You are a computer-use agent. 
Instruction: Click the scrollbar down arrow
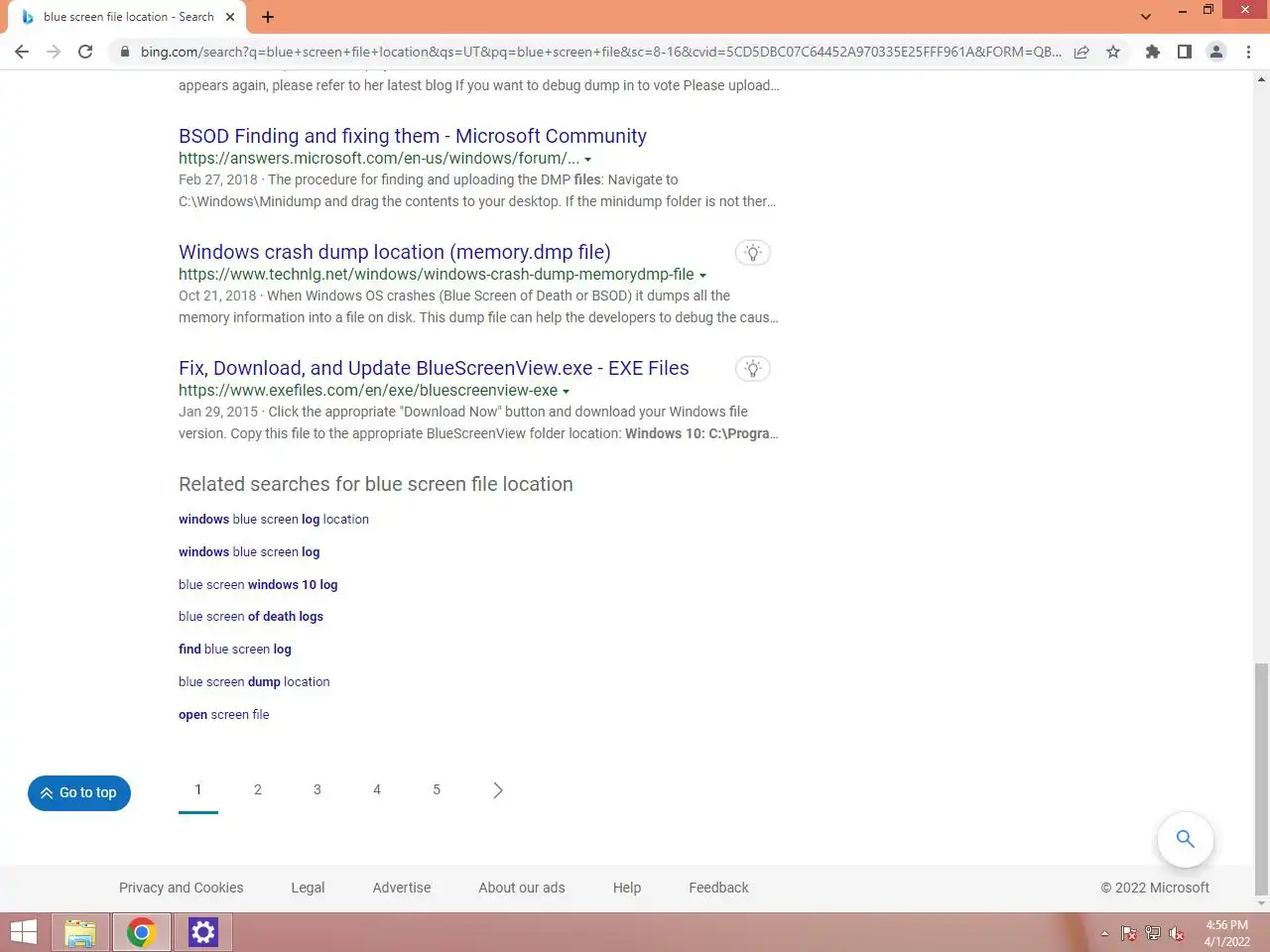(x=1261, y=903)
